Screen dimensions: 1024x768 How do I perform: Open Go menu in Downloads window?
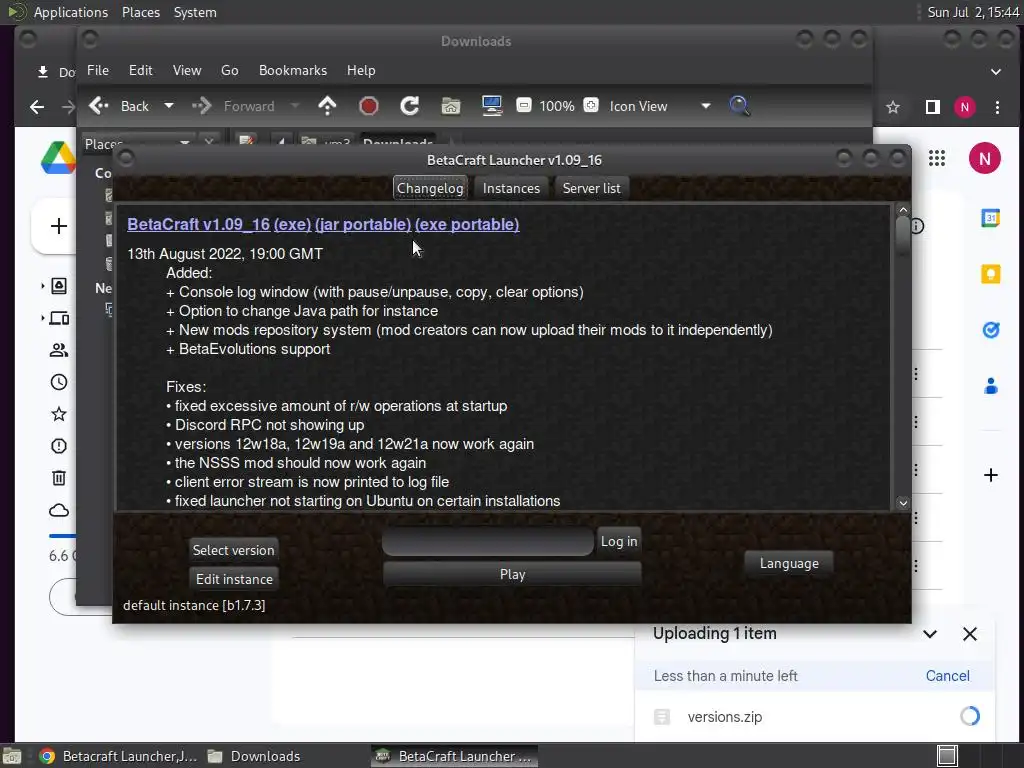click(x=229, y=71)
